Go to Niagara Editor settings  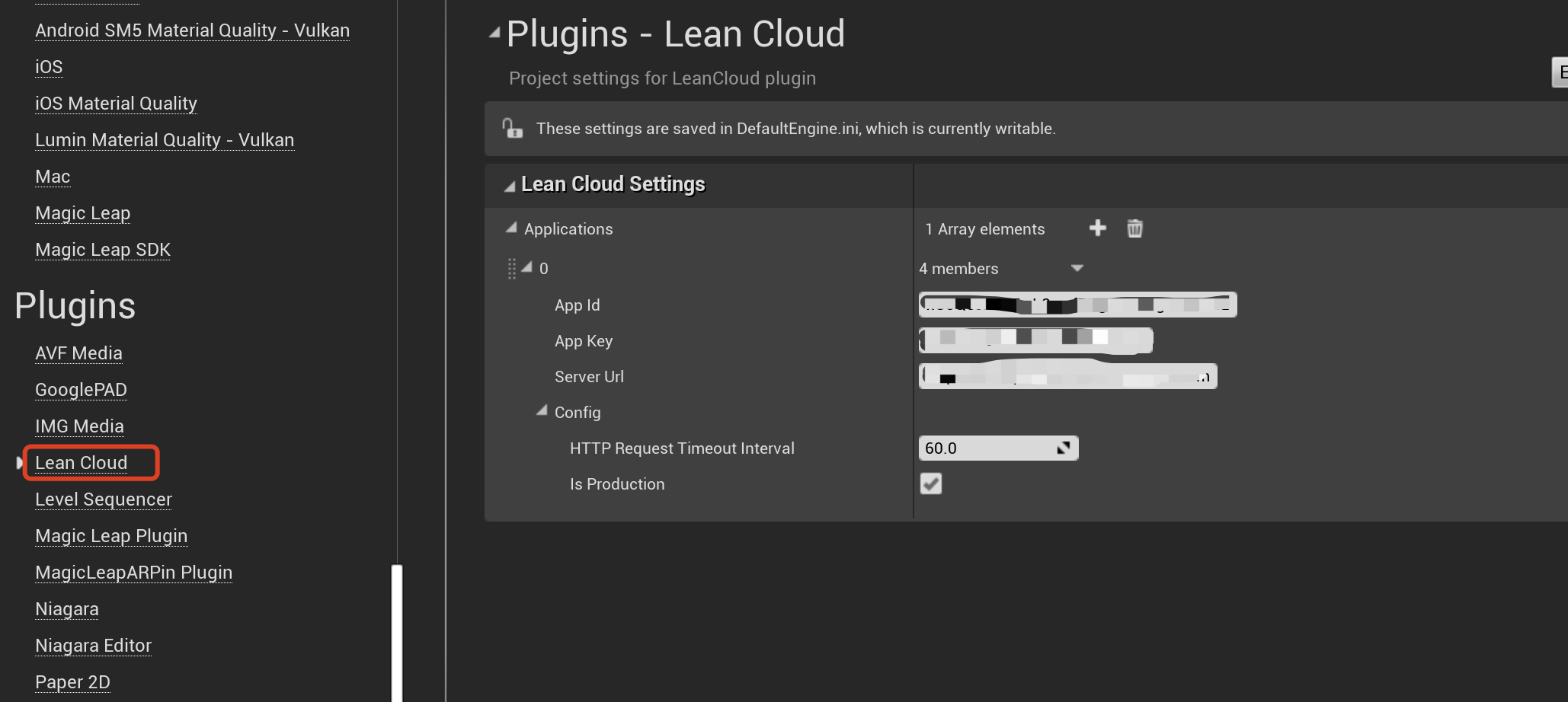(93, 646)
